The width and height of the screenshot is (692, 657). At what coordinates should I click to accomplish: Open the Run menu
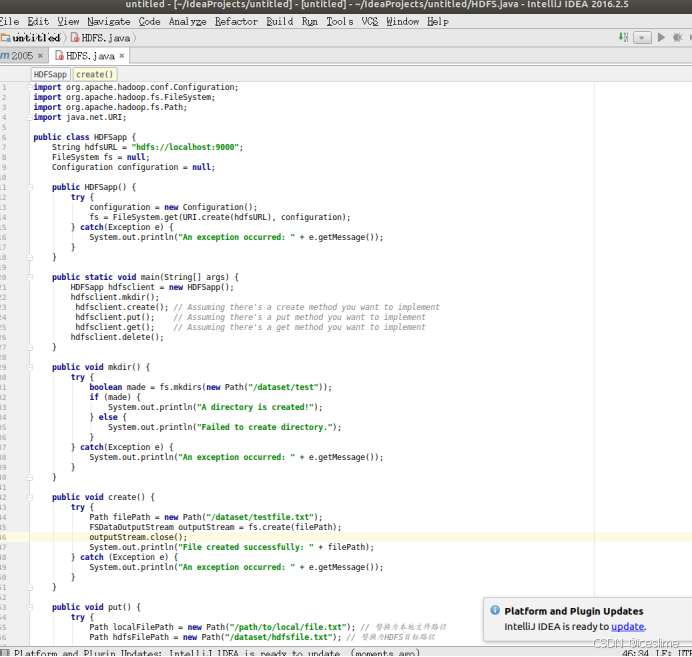click(x=309, y=21)
